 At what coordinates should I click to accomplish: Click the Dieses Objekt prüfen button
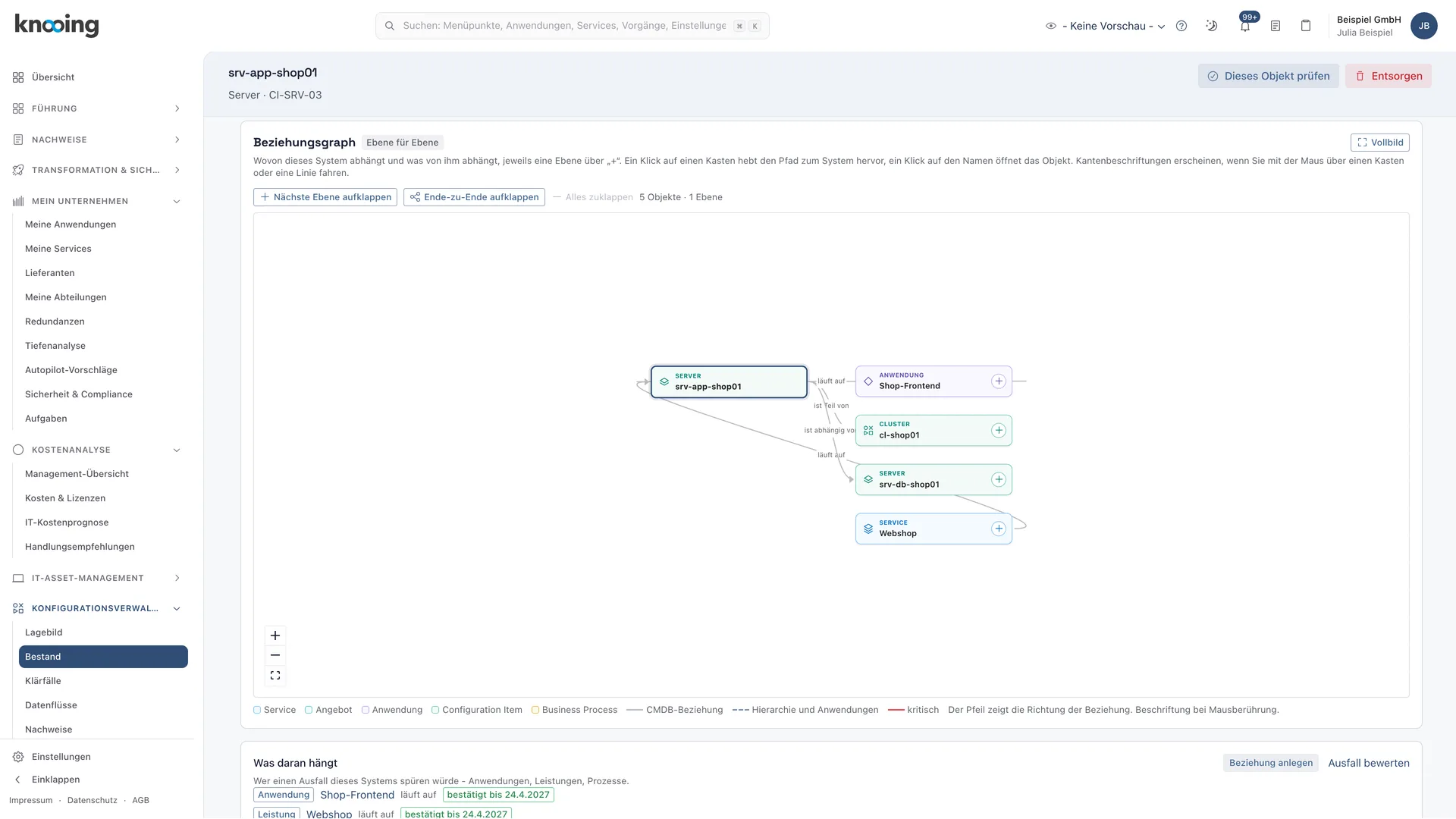tap(1269, 76)
